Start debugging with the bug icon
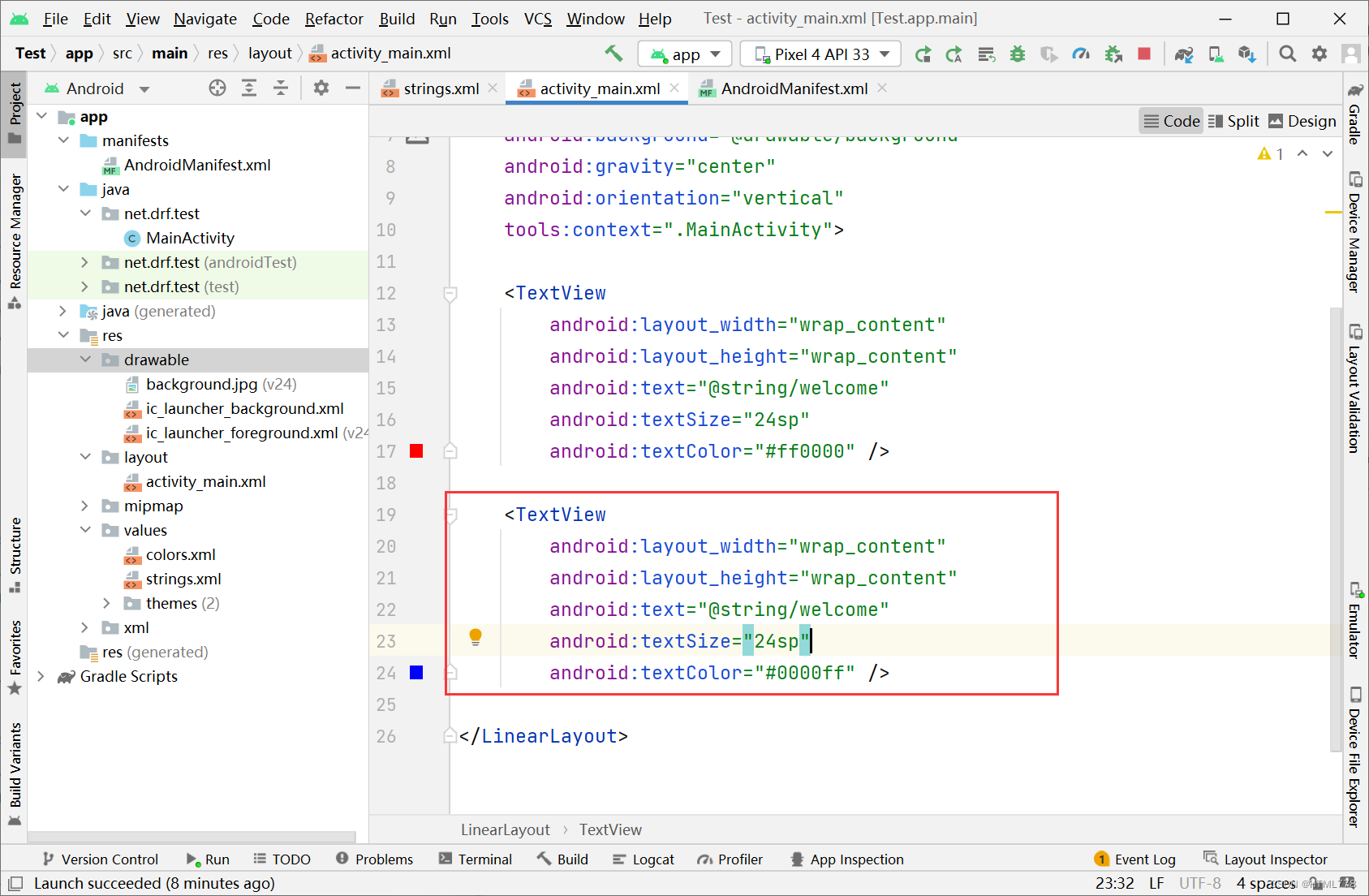This screenshot has height=896, width=1369. (x=1018, y=54)
